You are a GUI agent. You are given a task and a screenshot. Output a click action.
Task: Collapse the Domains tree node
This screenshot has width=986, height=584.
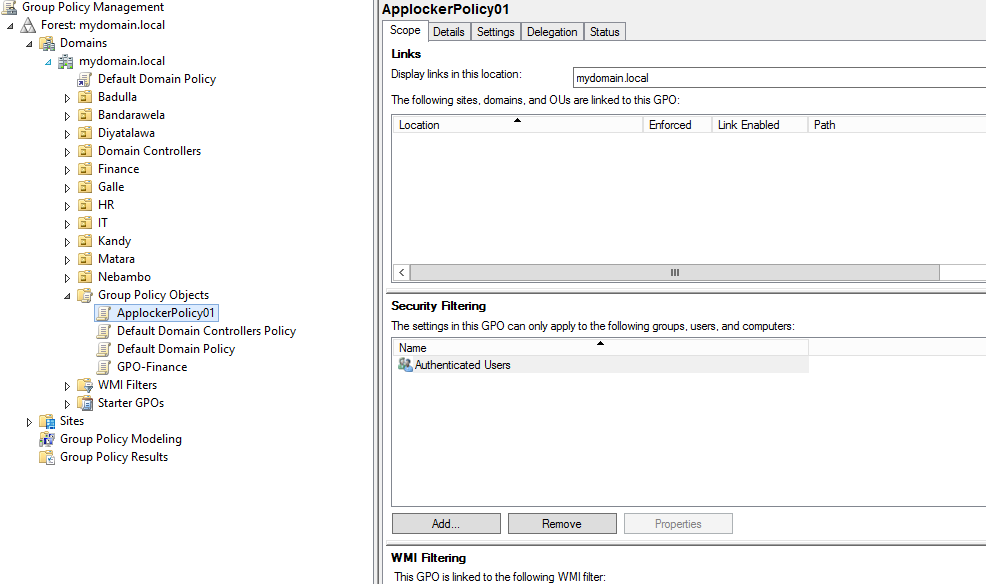pos(29,44)
